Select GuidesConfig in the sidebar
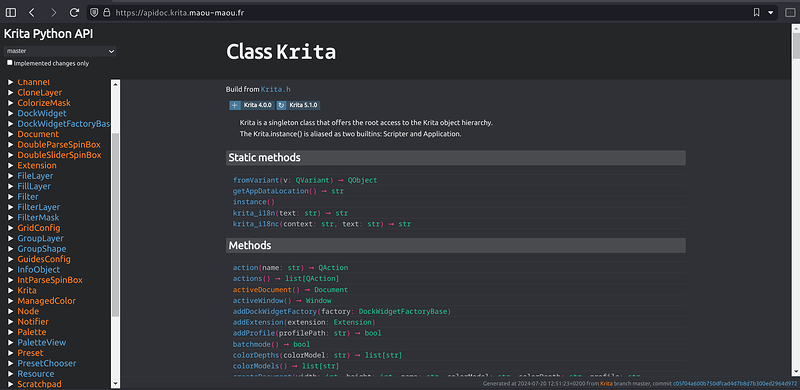 pos(44,259)
